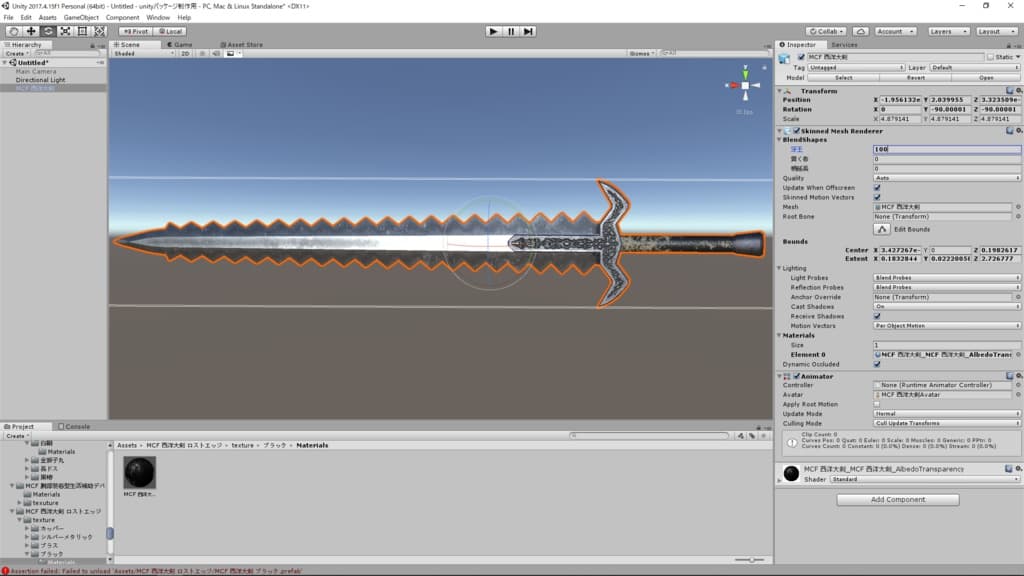
Task: Click the Add Component button
Action: 897,499
